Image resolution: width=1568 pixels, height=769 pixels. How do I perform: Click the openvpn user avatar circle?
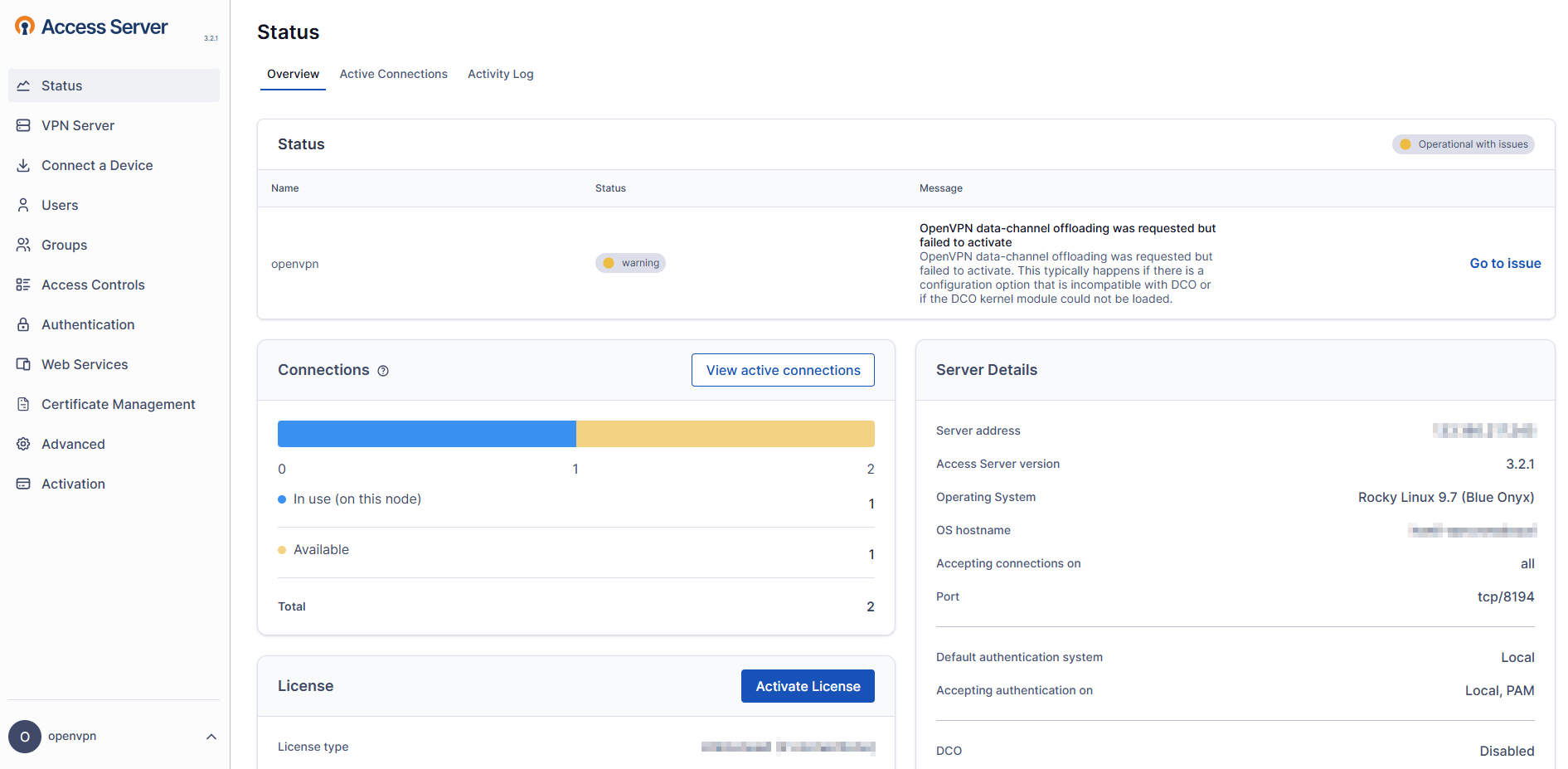coord(25,737)
